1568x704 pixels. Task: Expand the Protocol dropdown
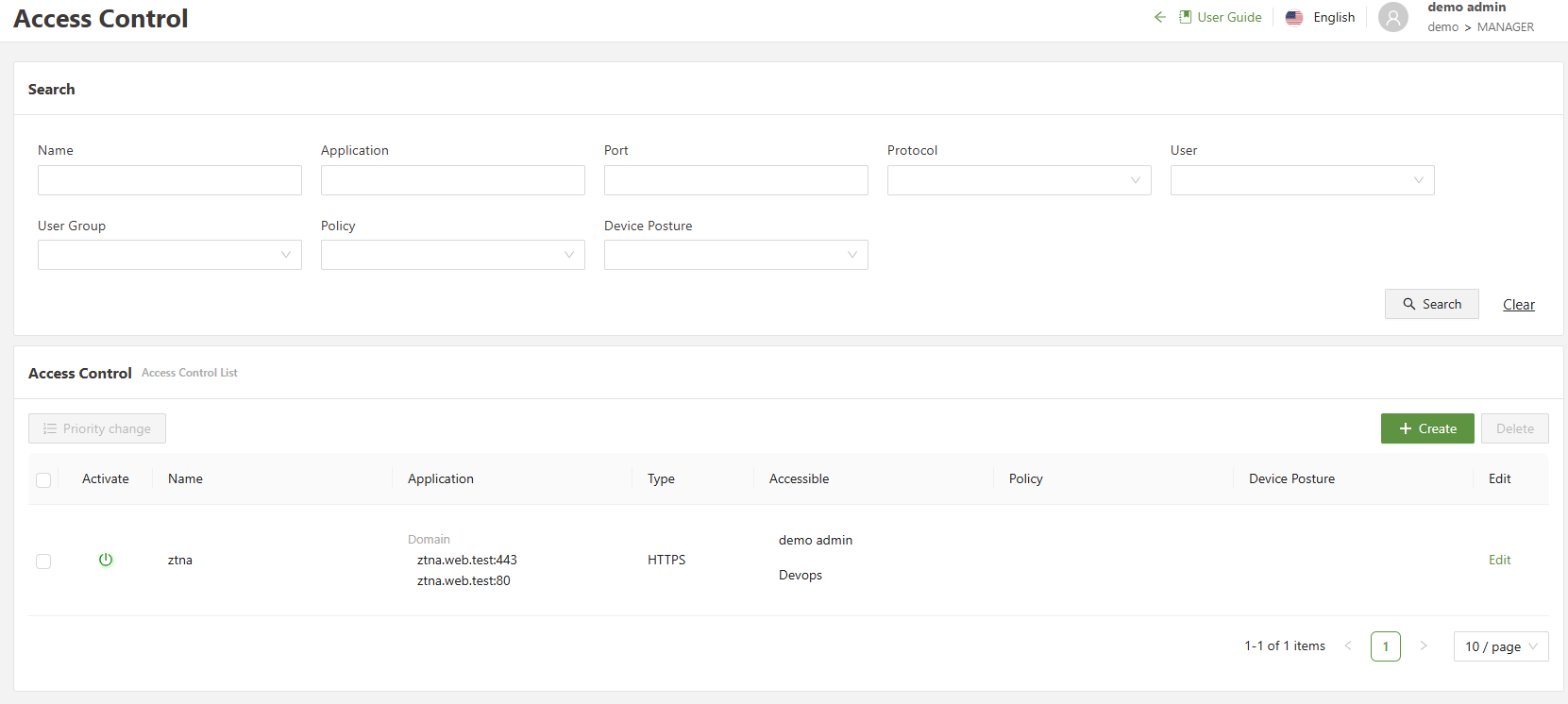[1019, 180]
